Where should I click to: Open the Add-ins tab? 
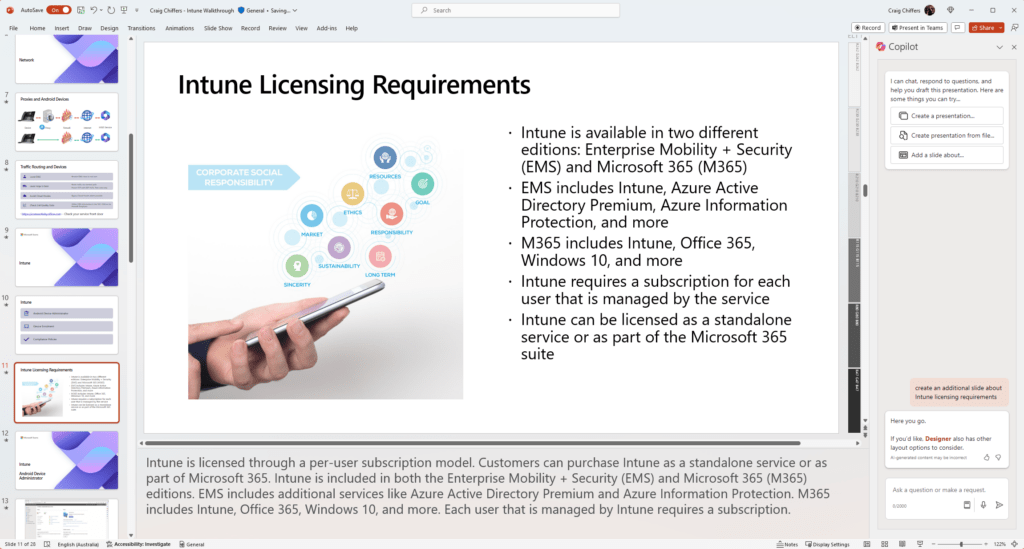[327, 29]
